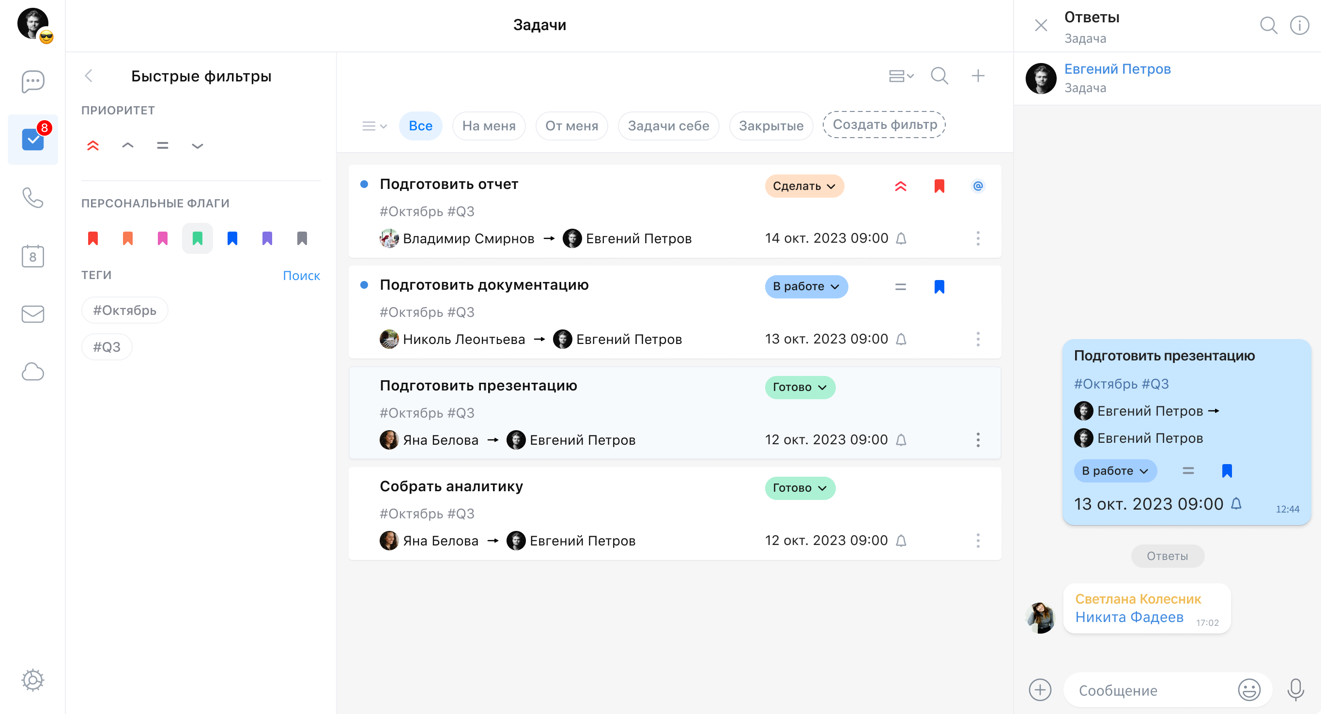
Task: Open the calls phone icon in the sidebar
Action: 33,198
